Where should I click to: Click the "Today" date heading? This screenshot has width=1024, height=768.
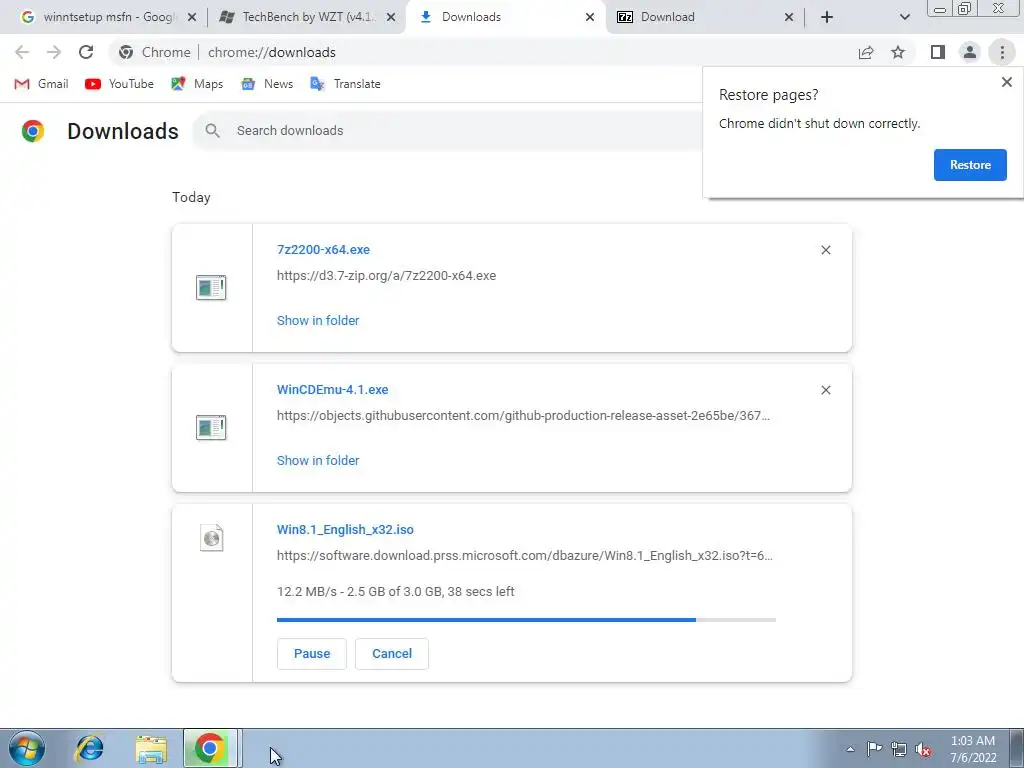[x=191, y=197]
